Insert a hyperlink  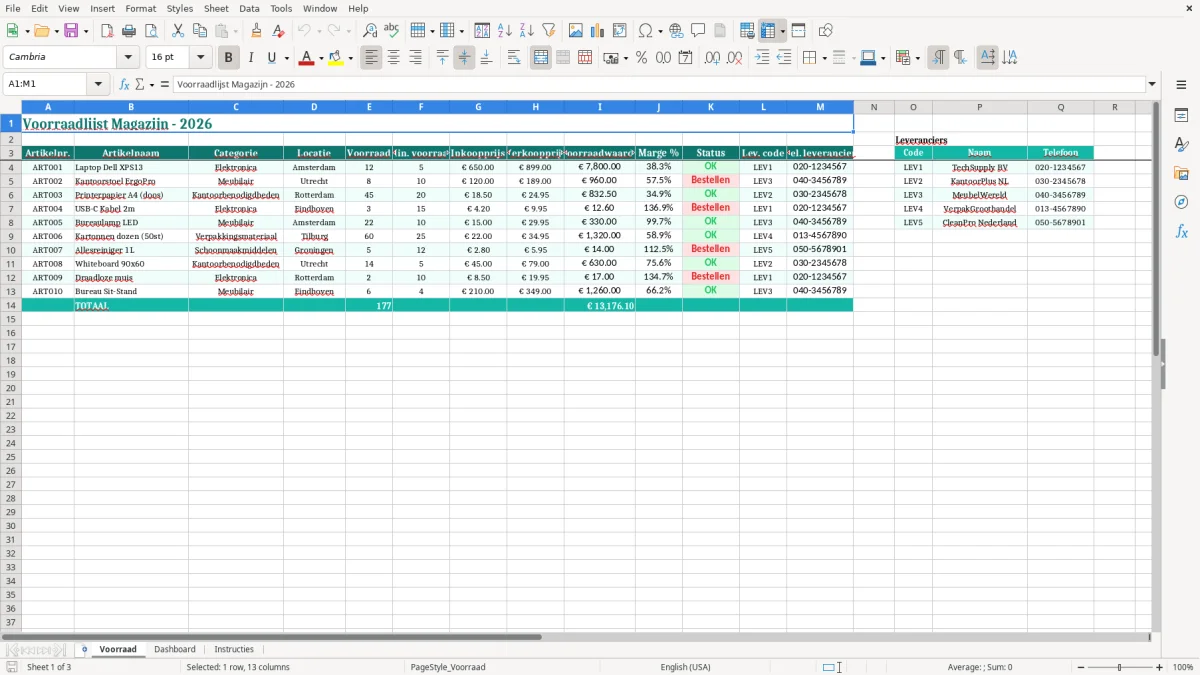point(676,31)
